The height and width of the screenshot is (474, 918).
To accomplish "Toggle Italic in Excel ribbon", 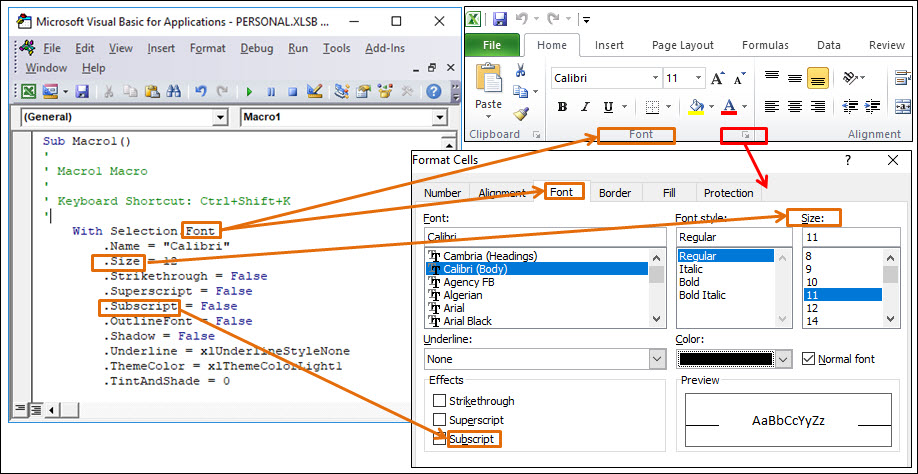I will point(584,107).
